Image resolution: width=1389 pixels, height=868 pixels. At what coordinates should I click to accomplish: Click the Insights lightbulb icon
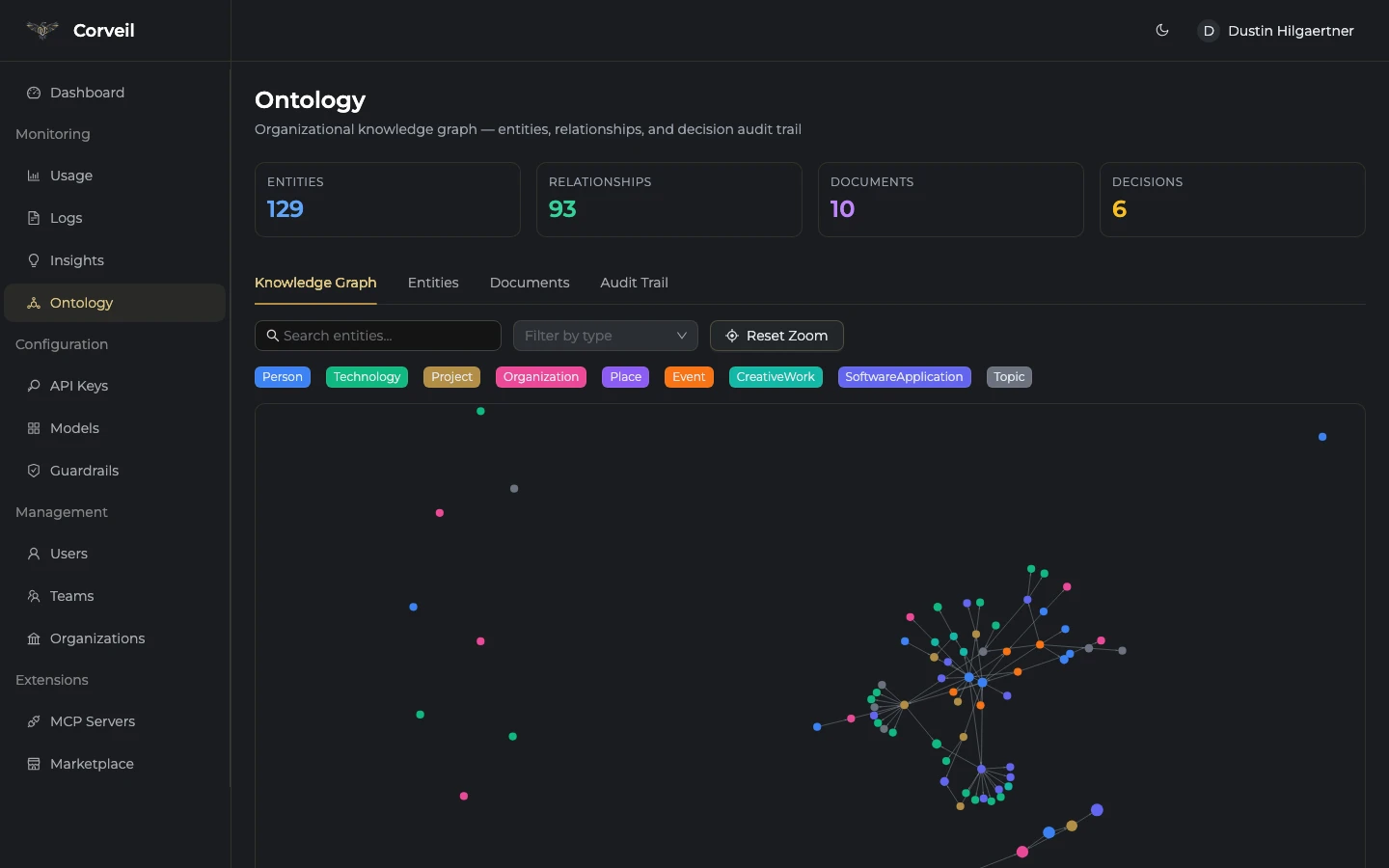(x=34, y=260)
